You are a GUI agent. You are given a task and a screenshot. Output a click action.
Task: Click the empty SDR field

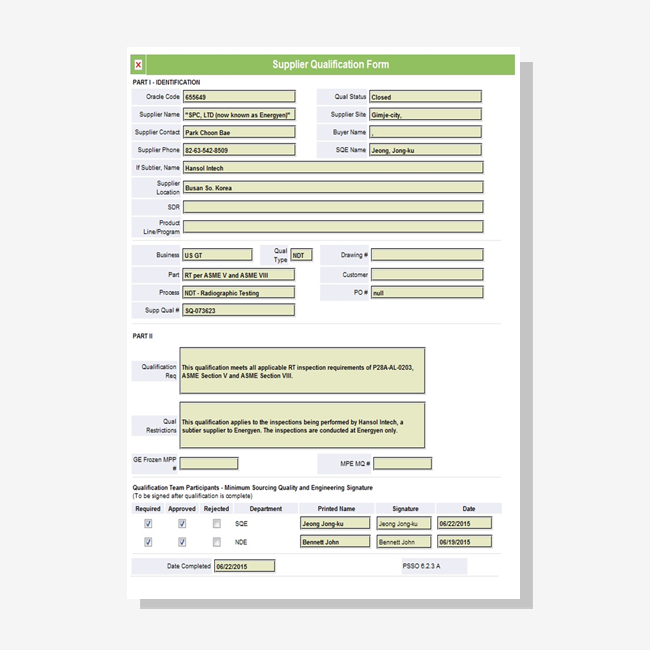pos(333,207)
